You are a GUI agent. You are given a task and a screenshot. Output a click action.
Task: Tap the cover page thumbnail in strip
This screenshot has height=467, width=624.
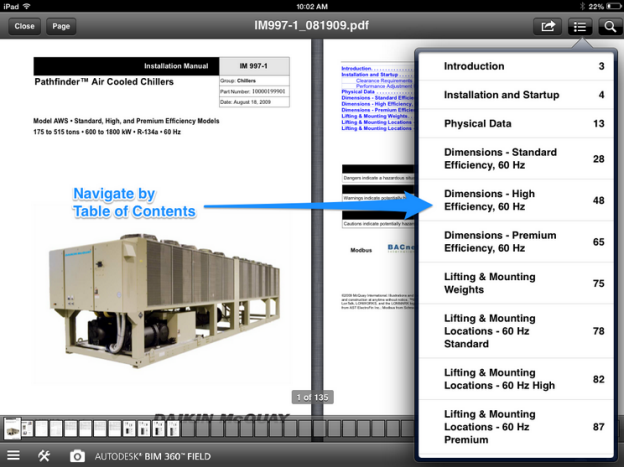coord(12,428)
